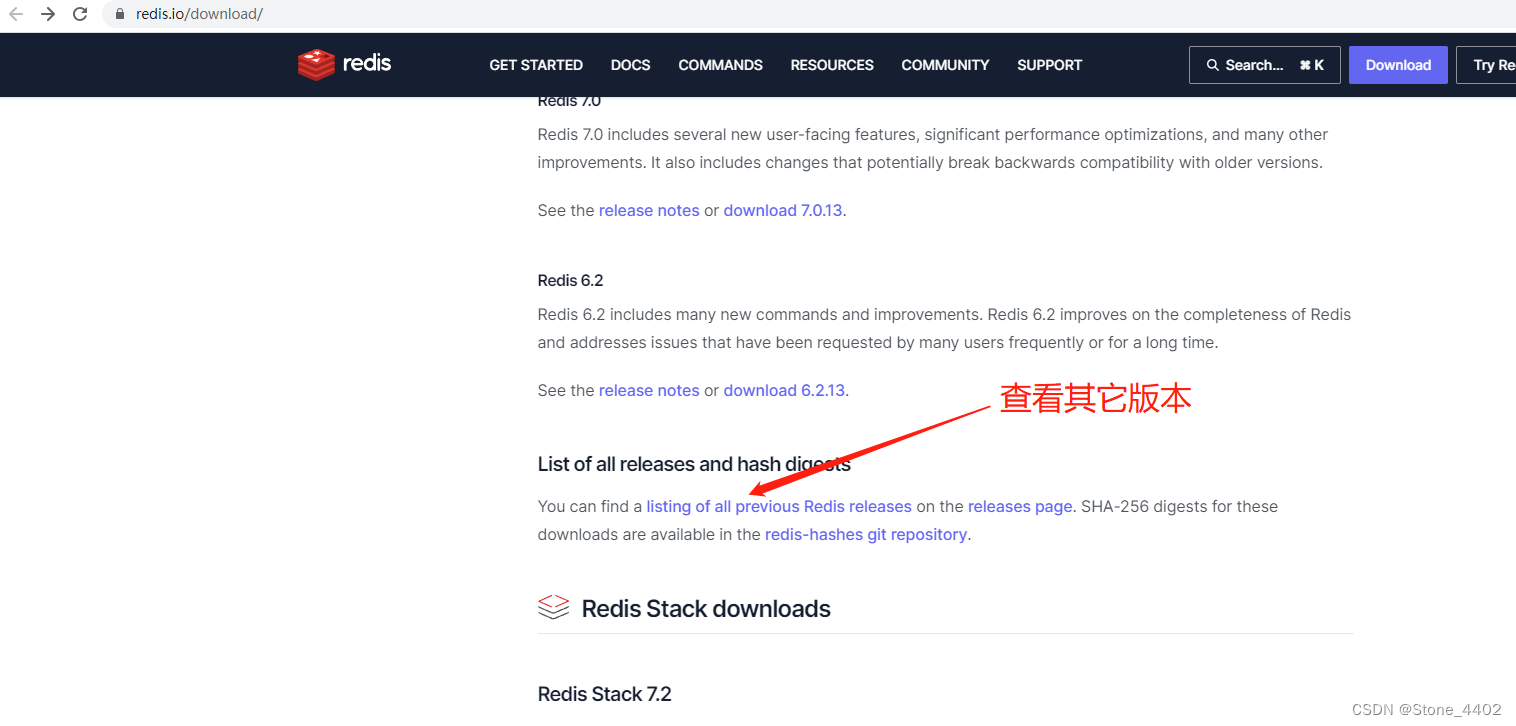Click the address bar URL redis.io/download/
This screenshot has height=726, width=1516.
click(199, 14)
